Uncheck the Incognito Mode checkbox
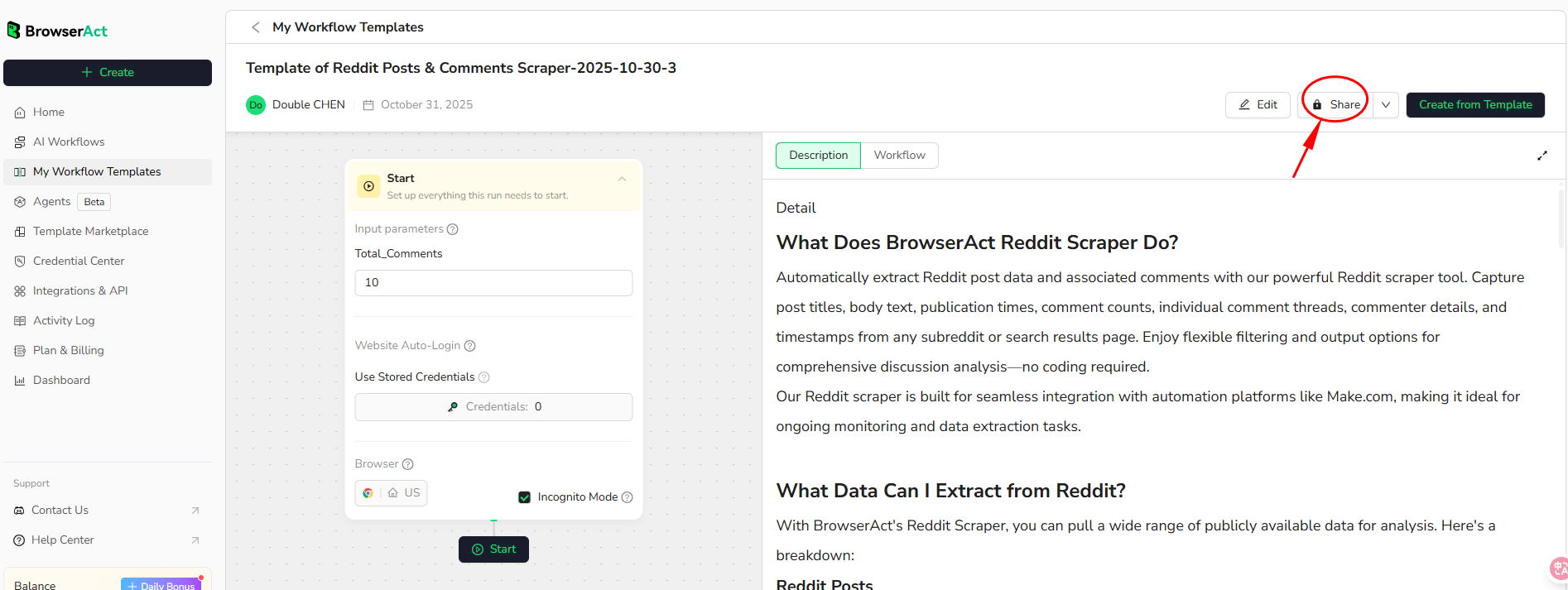Image resolution: width=1568 pixels, height=590 pixels. 524,497
